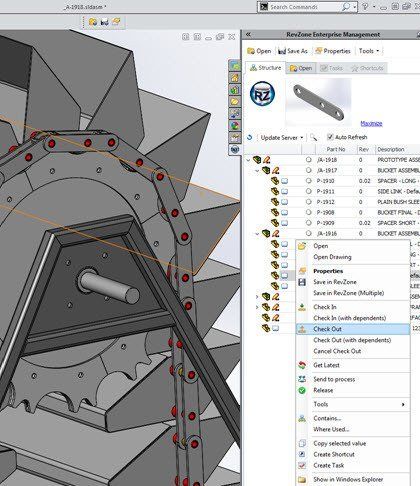Viewport: 420px width, 486px height.
Task: Toggle the Auto Refresh checkbox
Action: coord(330,137)
